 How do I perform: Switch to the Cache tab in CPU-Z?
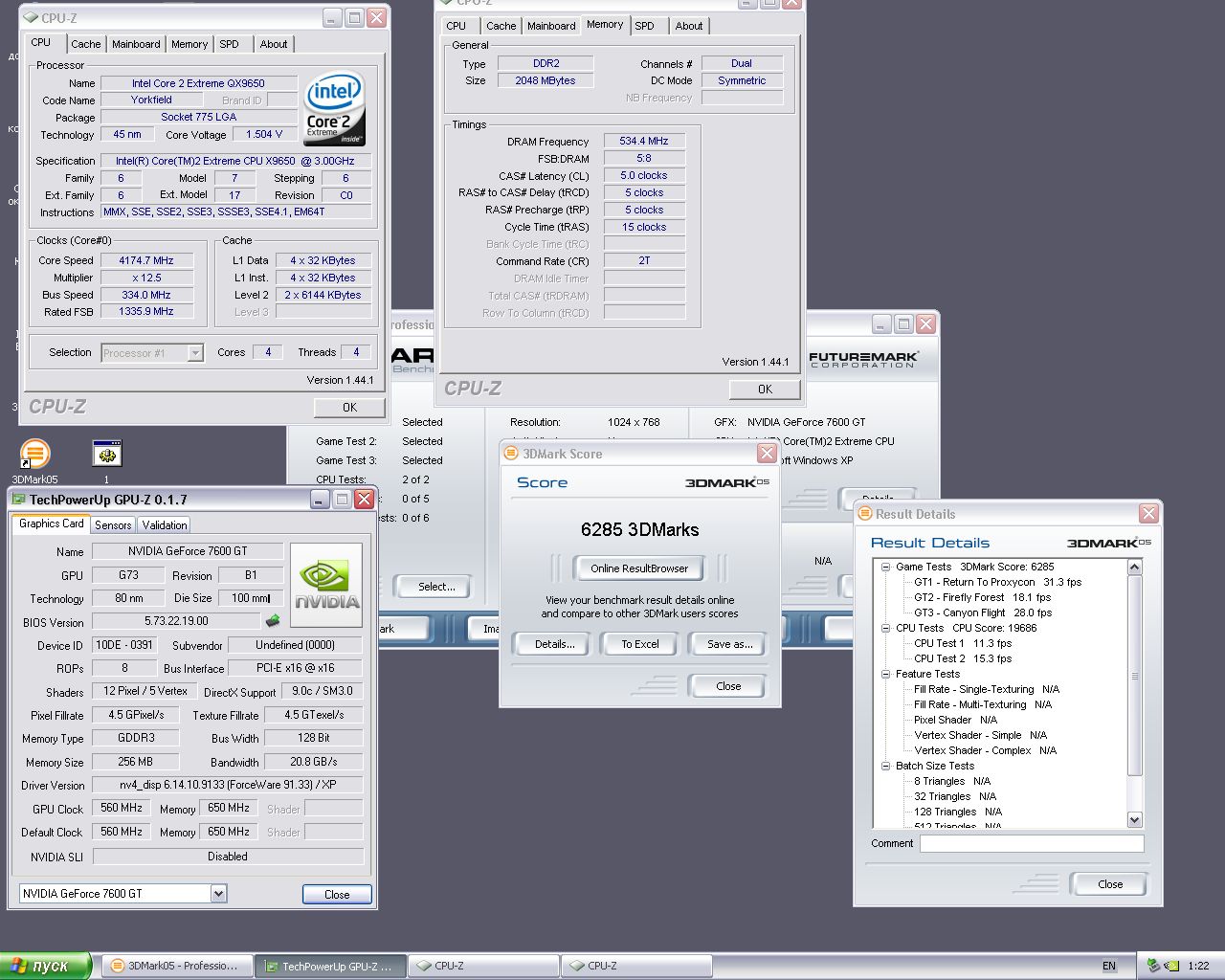pos(85,44)
